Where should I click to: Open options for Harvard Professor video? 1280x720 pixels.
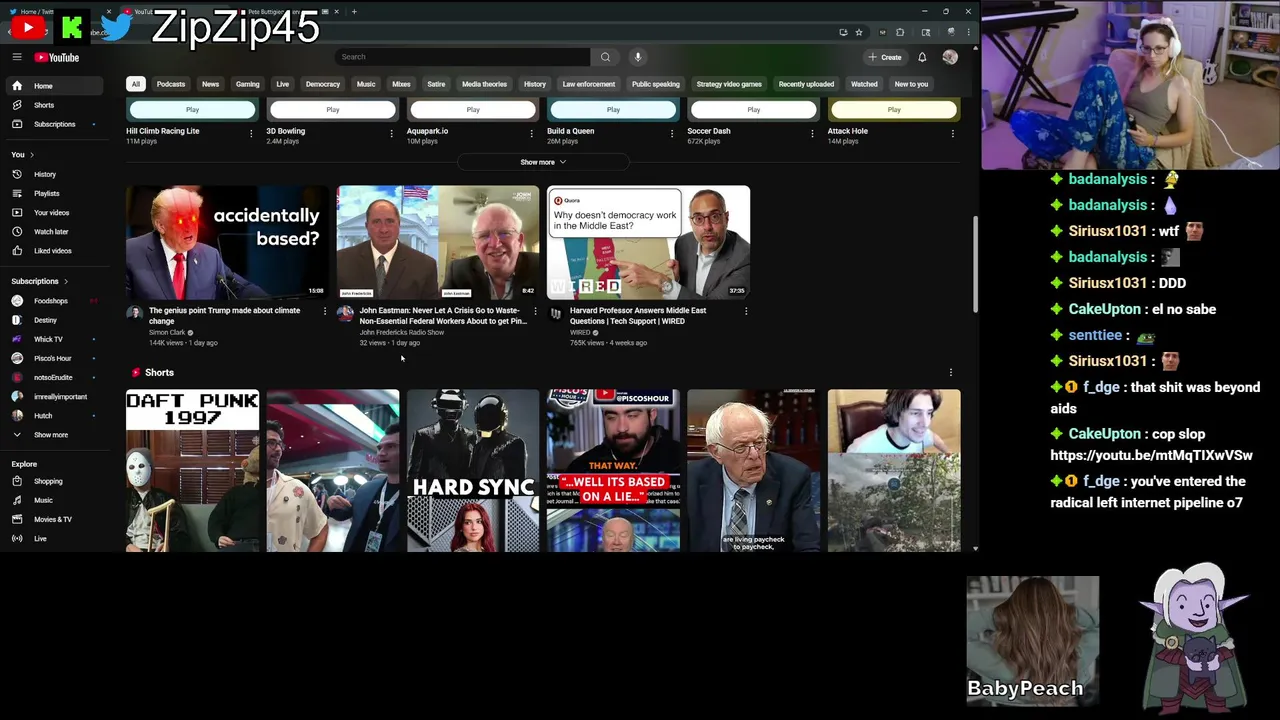pyautogui.click(x=745, y=311)
